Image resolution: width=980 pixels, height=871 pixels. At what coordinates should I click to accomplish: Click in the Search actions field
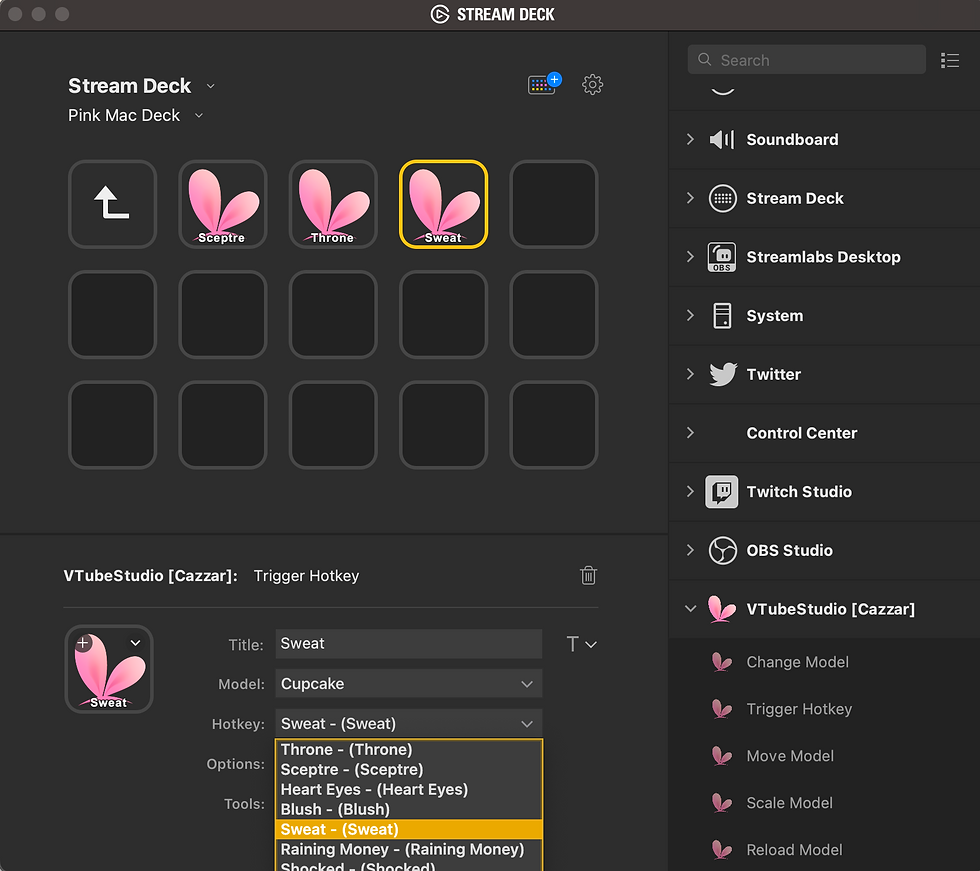point(806,59)
